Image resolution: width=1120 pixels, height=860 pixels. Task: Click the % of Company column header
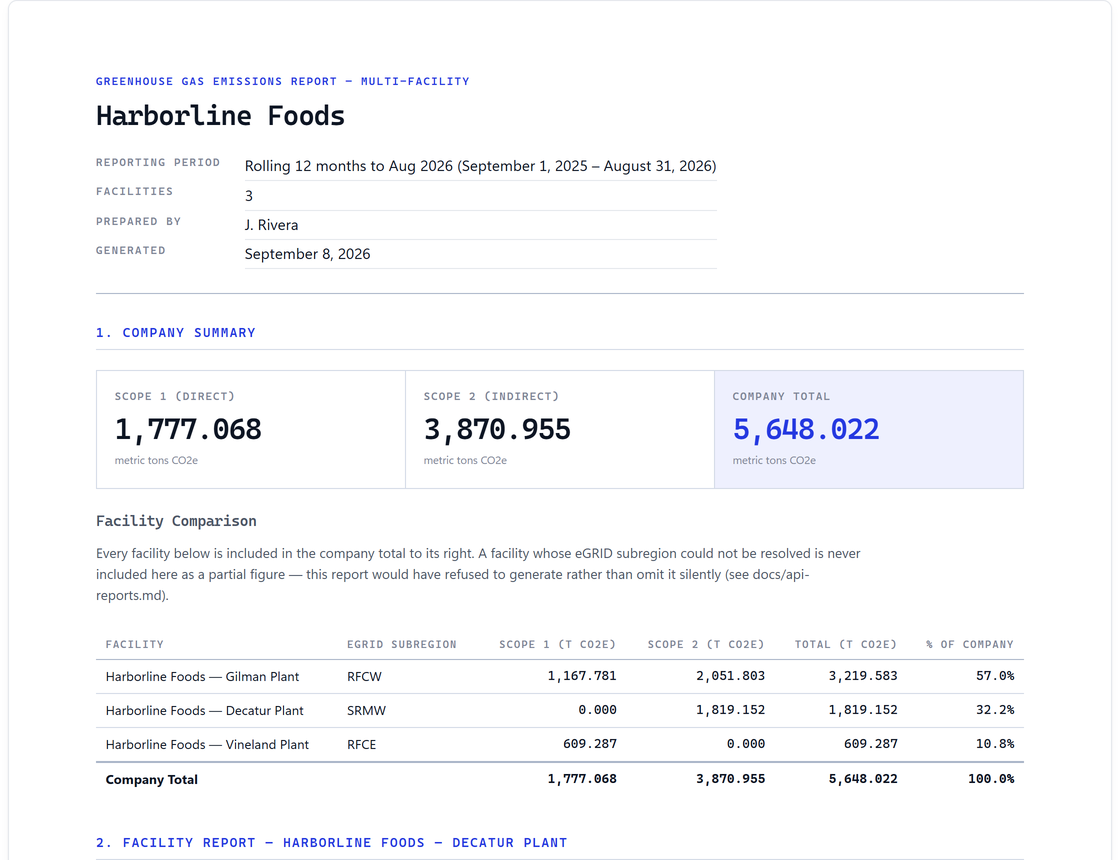(970, 644)
